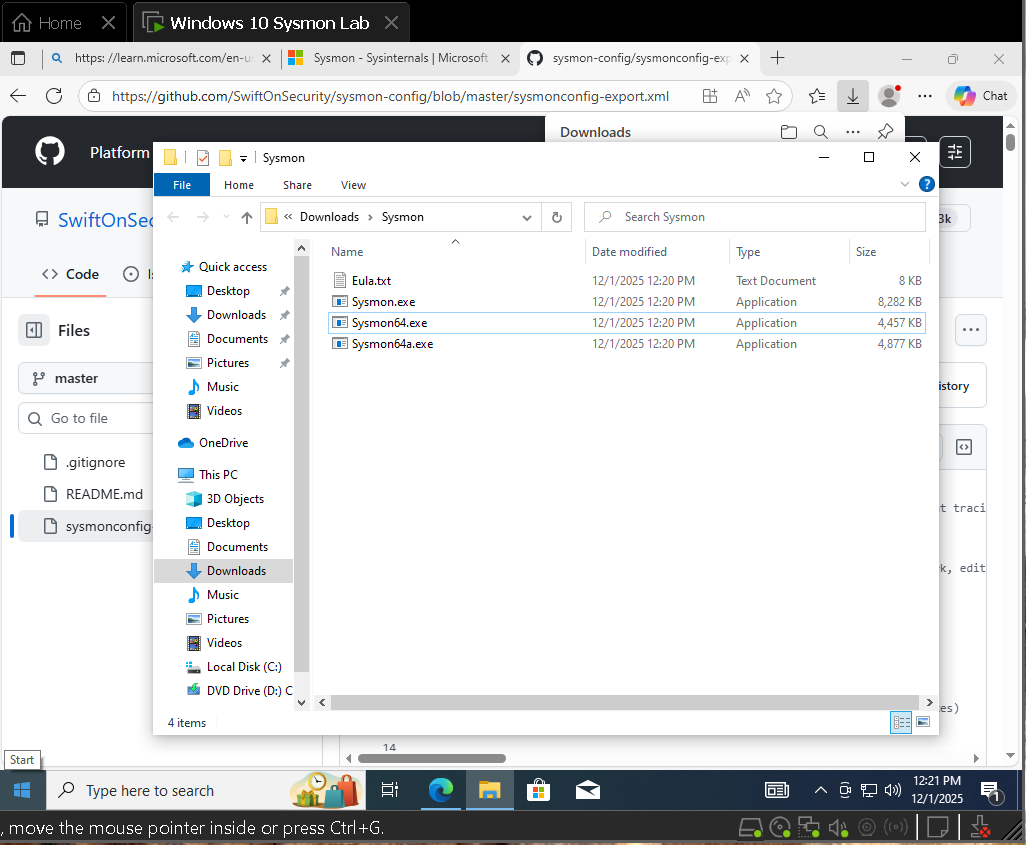The height and width of the screenshot is (845, 1026).
Task: Open Microsoft Store from the taskbar
Action: [538, 789]
